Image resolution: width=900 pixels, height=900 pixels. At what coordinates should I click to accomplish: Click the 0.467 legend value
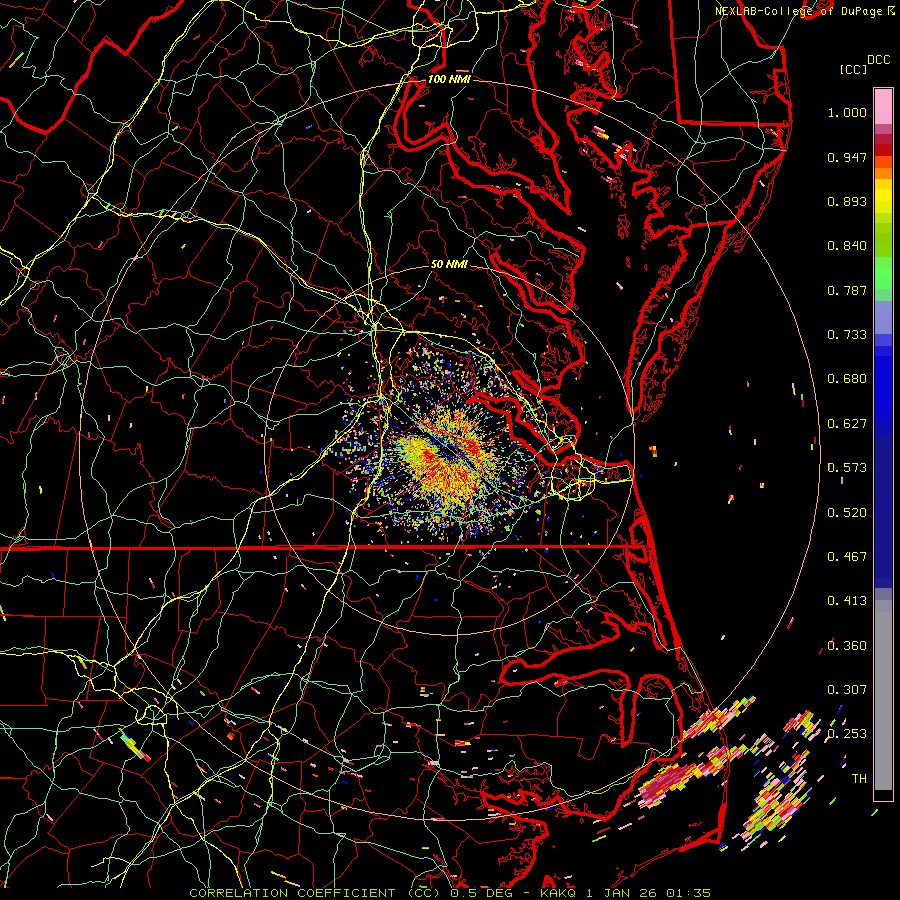847,557
